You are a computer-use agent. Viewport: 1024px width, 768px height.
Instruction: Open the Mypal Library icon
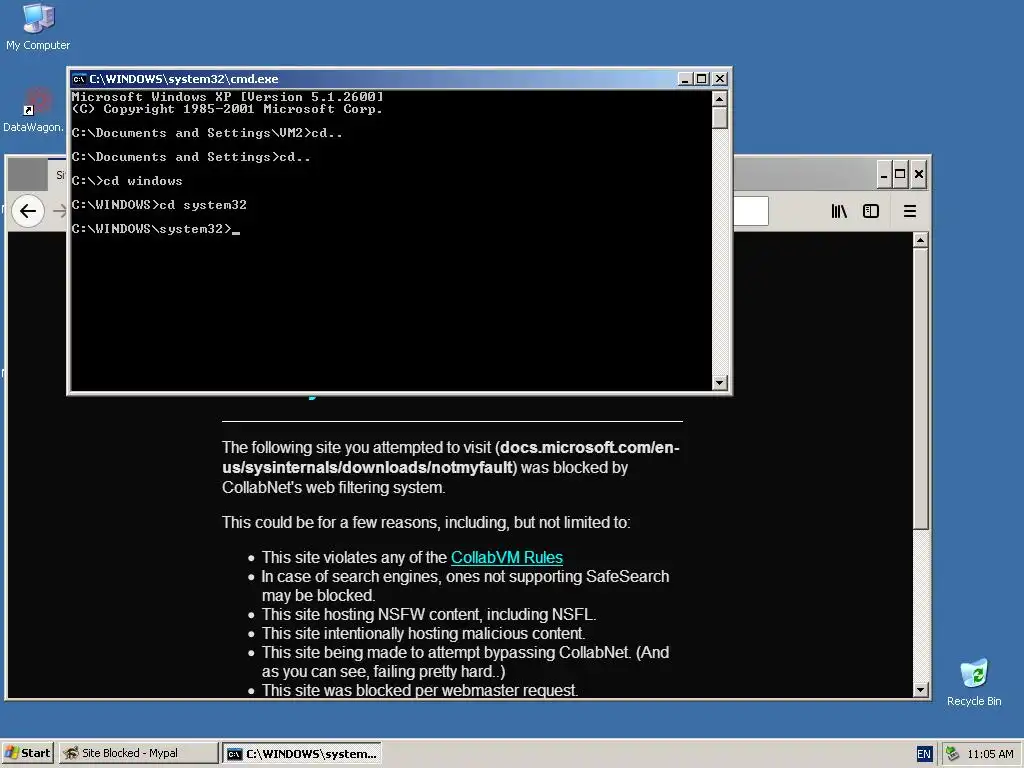[x=839, y=211]
